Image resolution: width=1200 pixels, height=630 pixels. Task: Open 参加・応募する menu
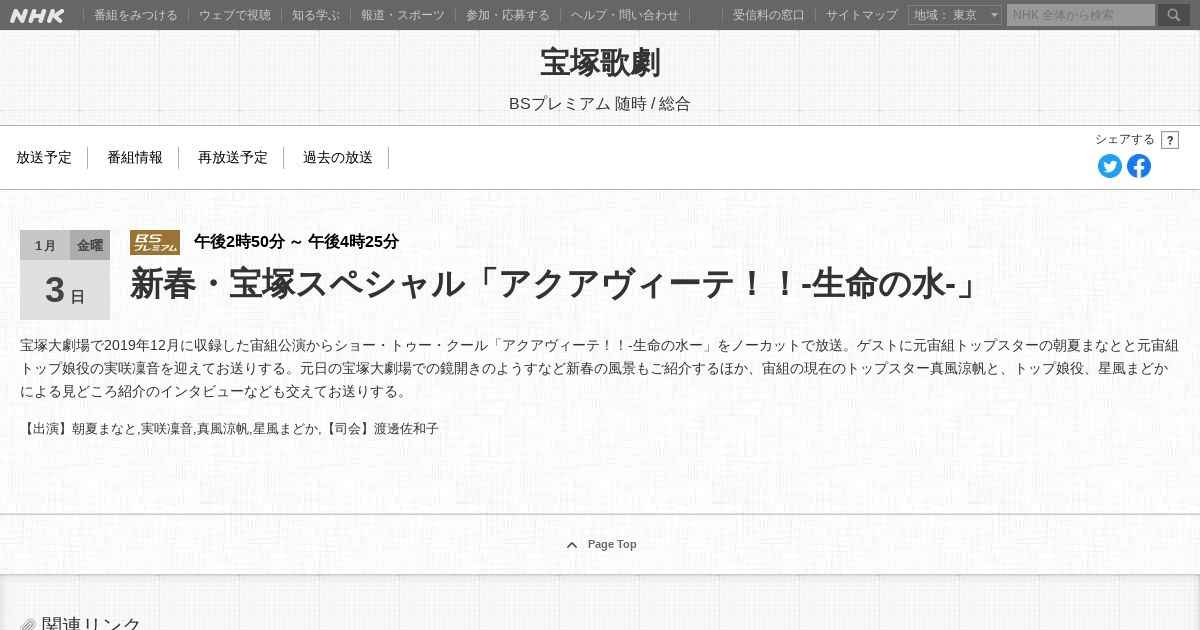pyautogui.click(x=508, y=15)
